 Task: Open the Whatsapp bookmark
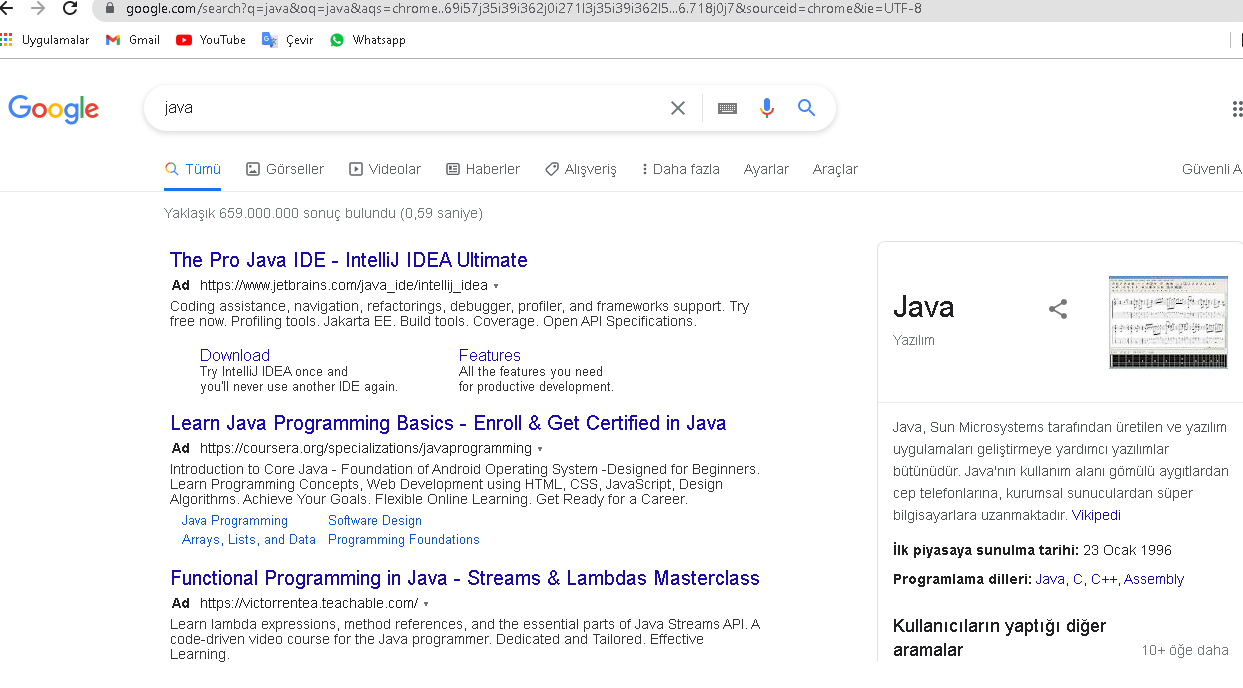click(368, 40)
